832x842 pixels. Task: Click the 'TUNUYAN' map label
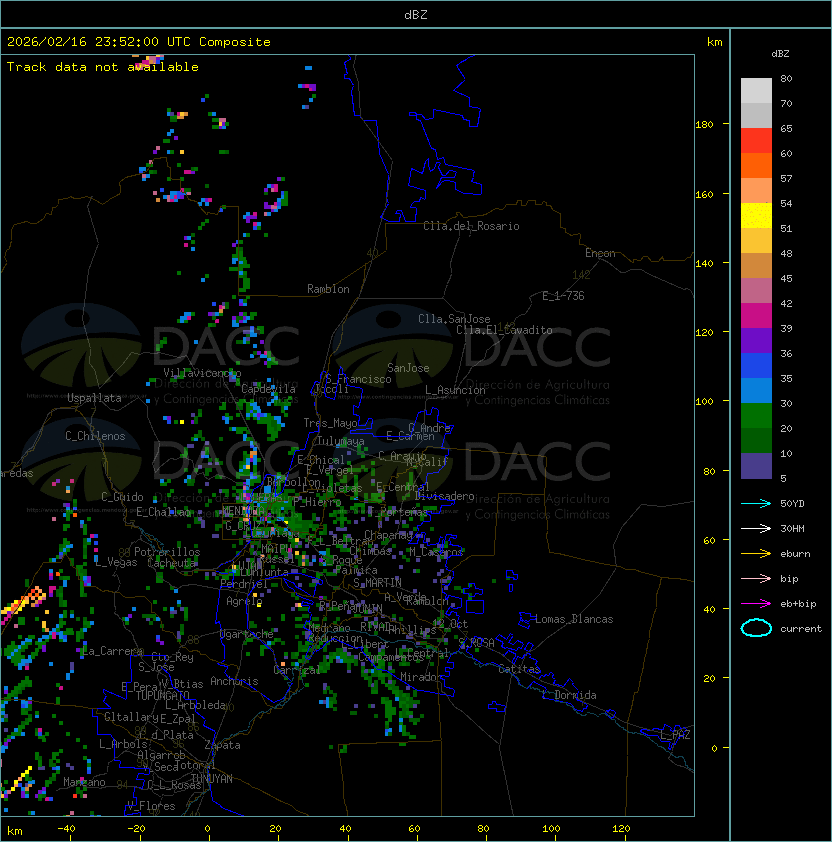point(212,779)
